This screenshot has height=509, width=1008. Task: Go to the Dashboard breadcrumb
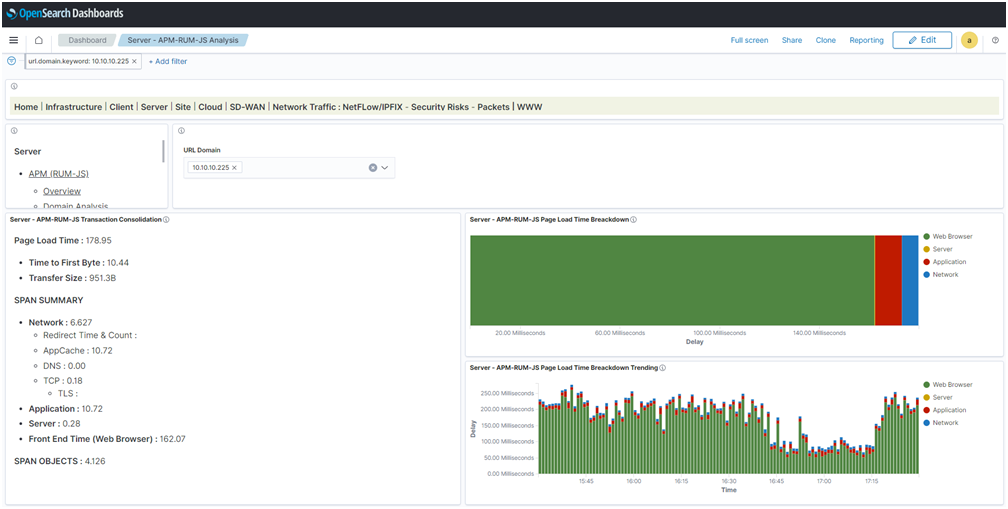[x=87, y=40]
